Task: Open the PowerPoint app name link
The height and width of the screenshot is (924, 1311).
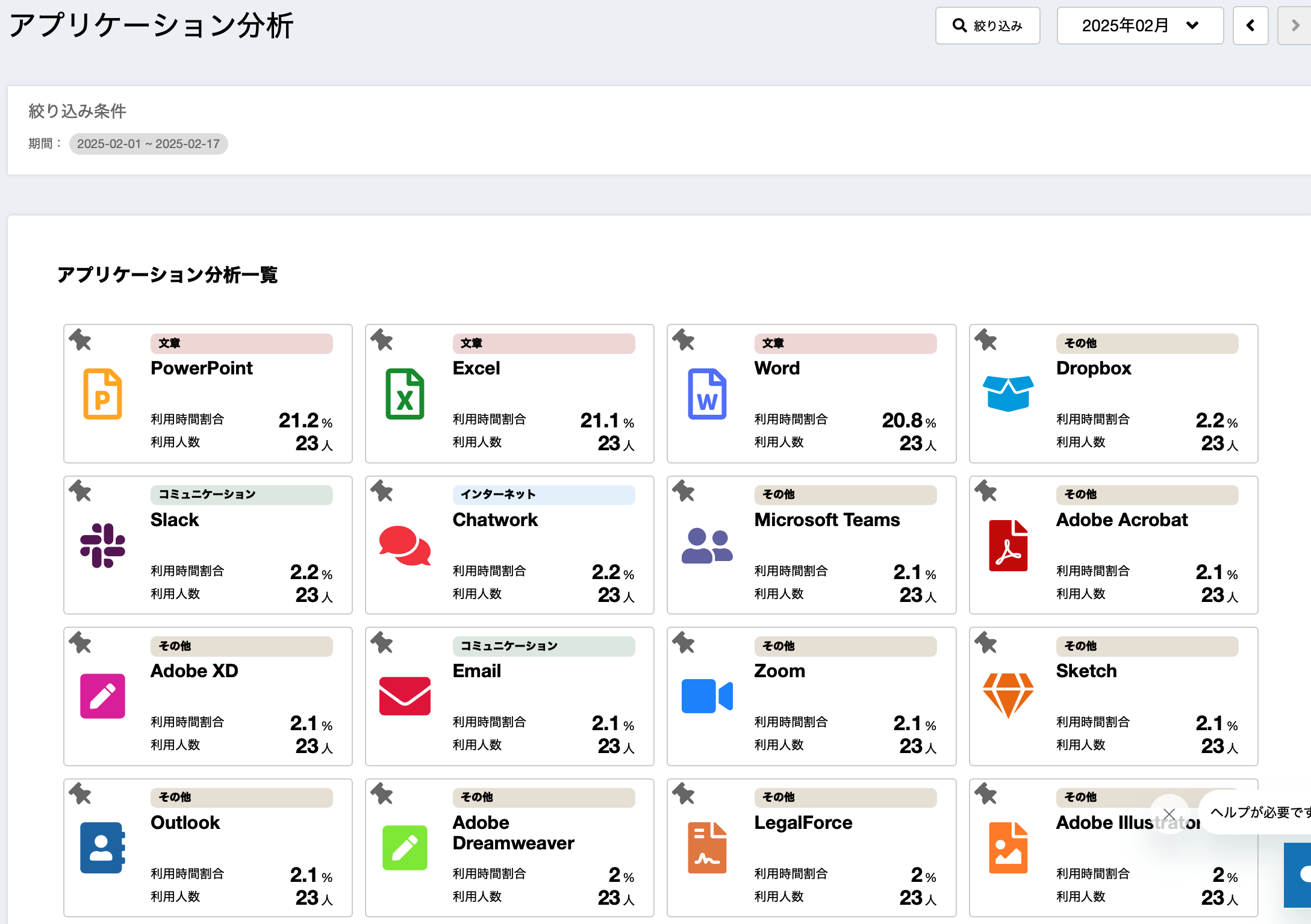Action: (x=202, y=368)
